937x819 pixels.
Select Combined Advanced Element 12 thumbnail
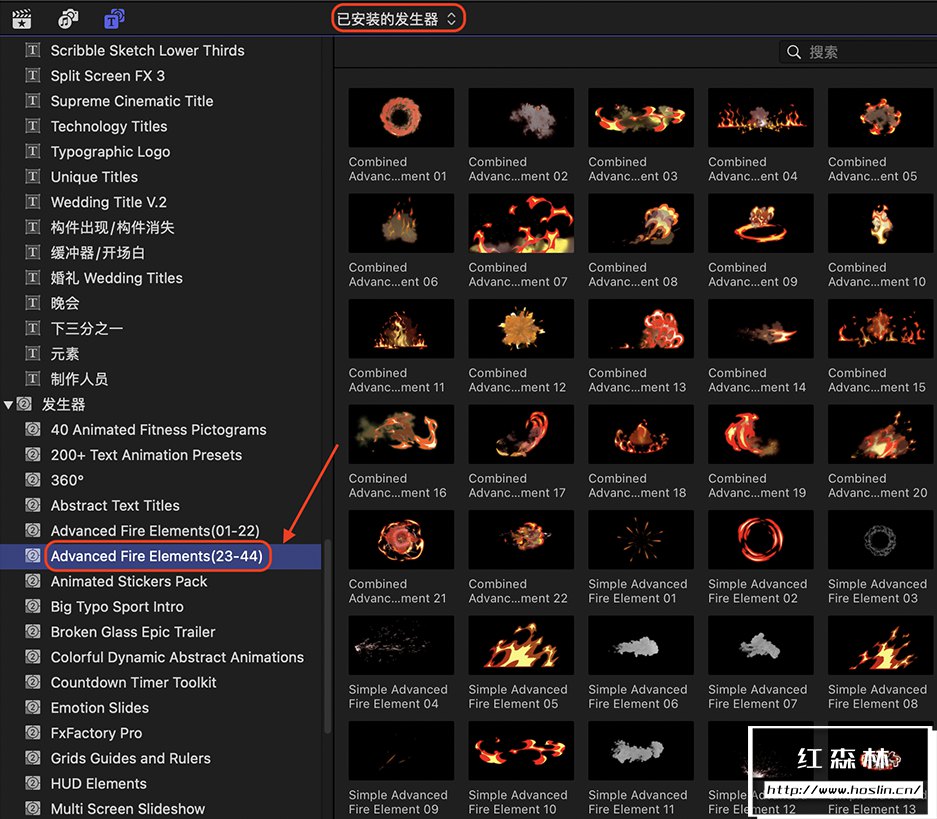click(521, 329)
